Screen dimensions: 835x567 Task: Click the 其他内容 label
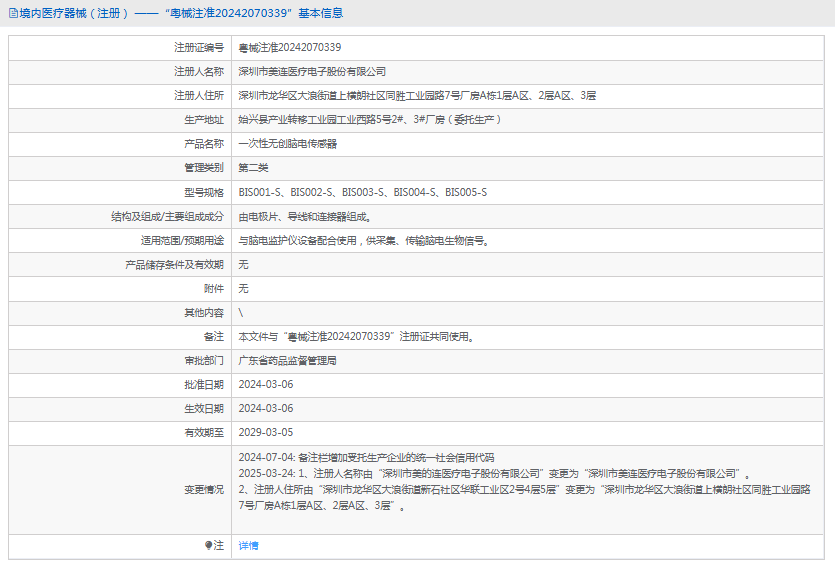[x=204, y=313]
